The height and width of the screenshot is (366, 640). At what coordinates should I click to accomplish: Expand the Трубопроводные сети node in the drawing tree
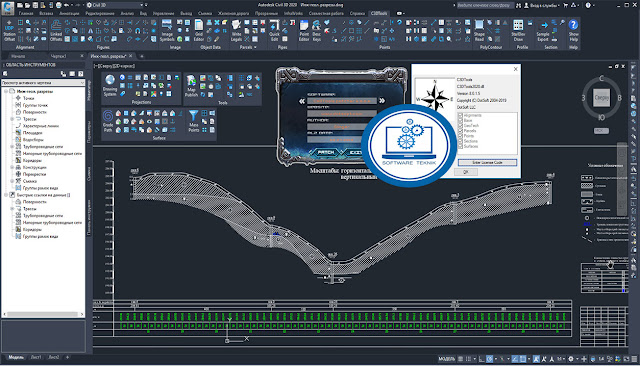(x=12, y=146)
